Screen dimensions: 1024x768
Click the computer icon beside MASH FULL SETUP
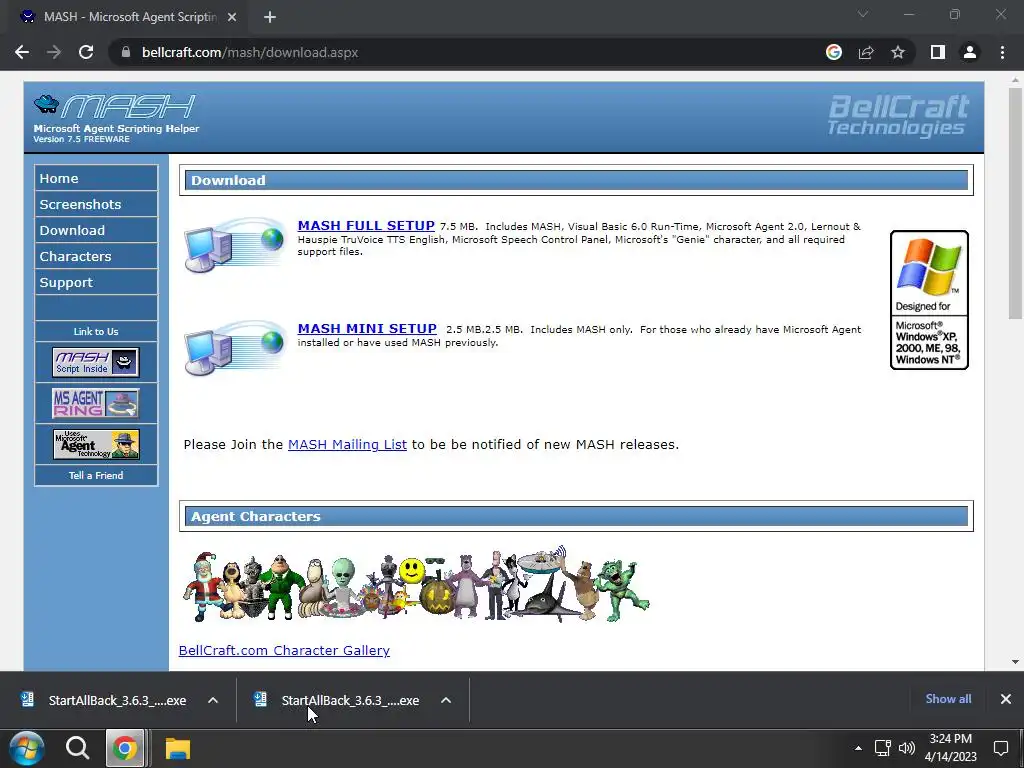click(234, 245)
